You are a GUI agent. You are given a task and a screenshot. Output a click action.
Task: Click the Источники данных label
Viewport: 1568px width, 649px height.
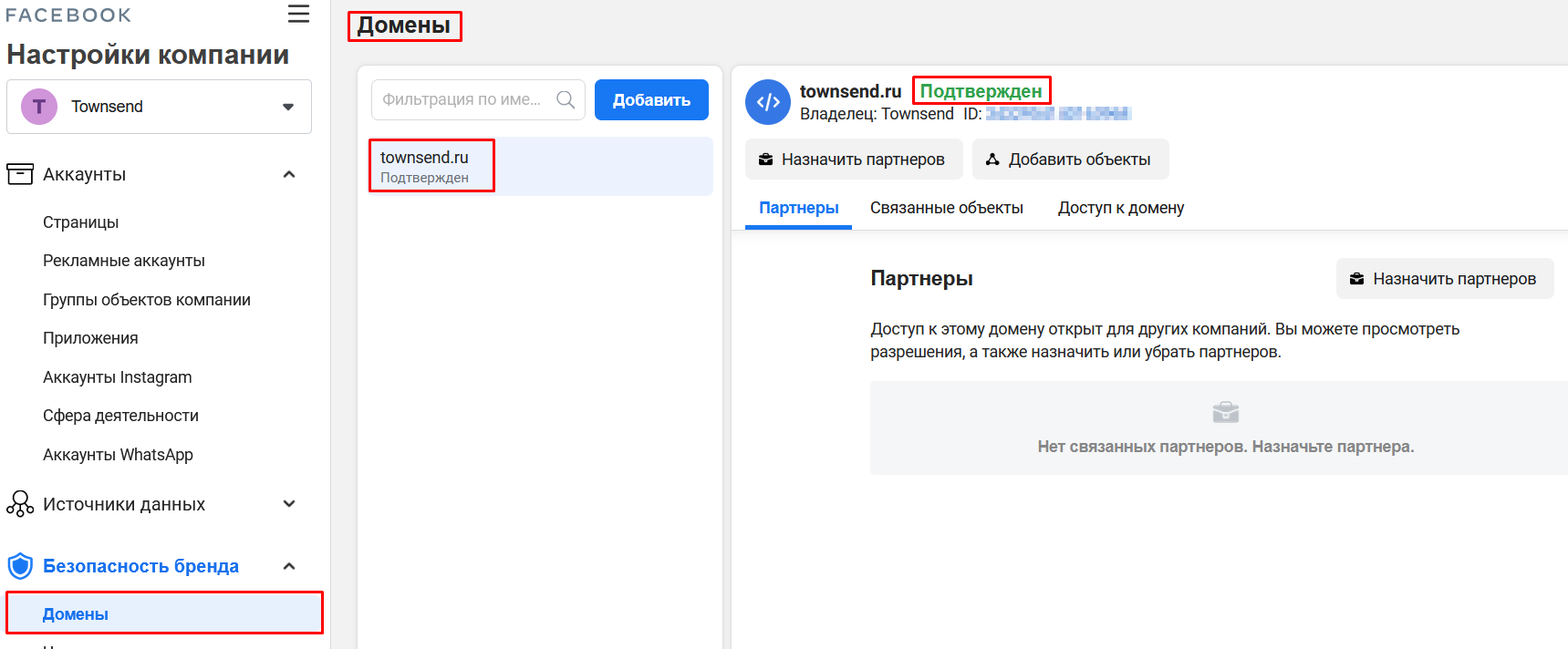(x=124, y=504)
